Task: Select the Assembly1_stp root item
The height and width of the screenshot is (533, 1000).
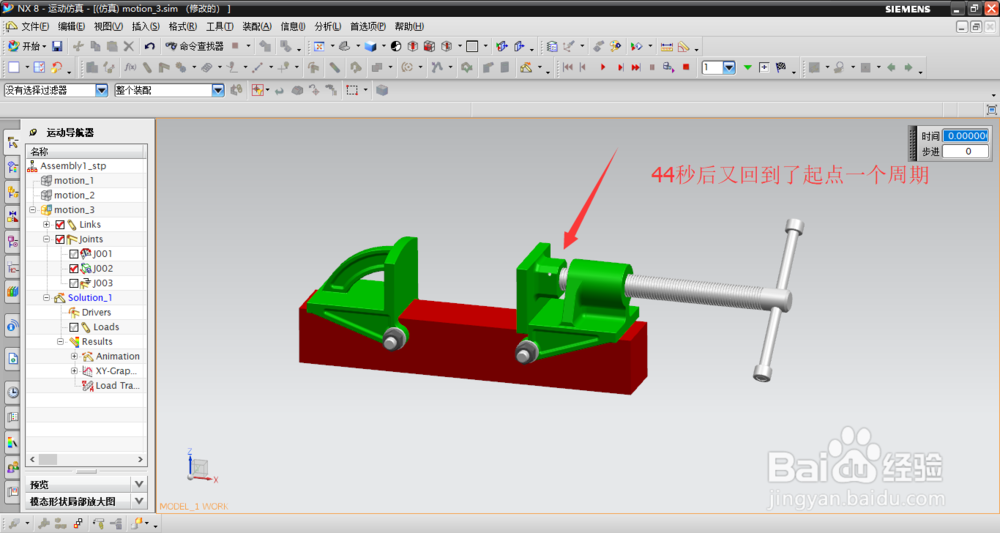Action: coord(73,166)
